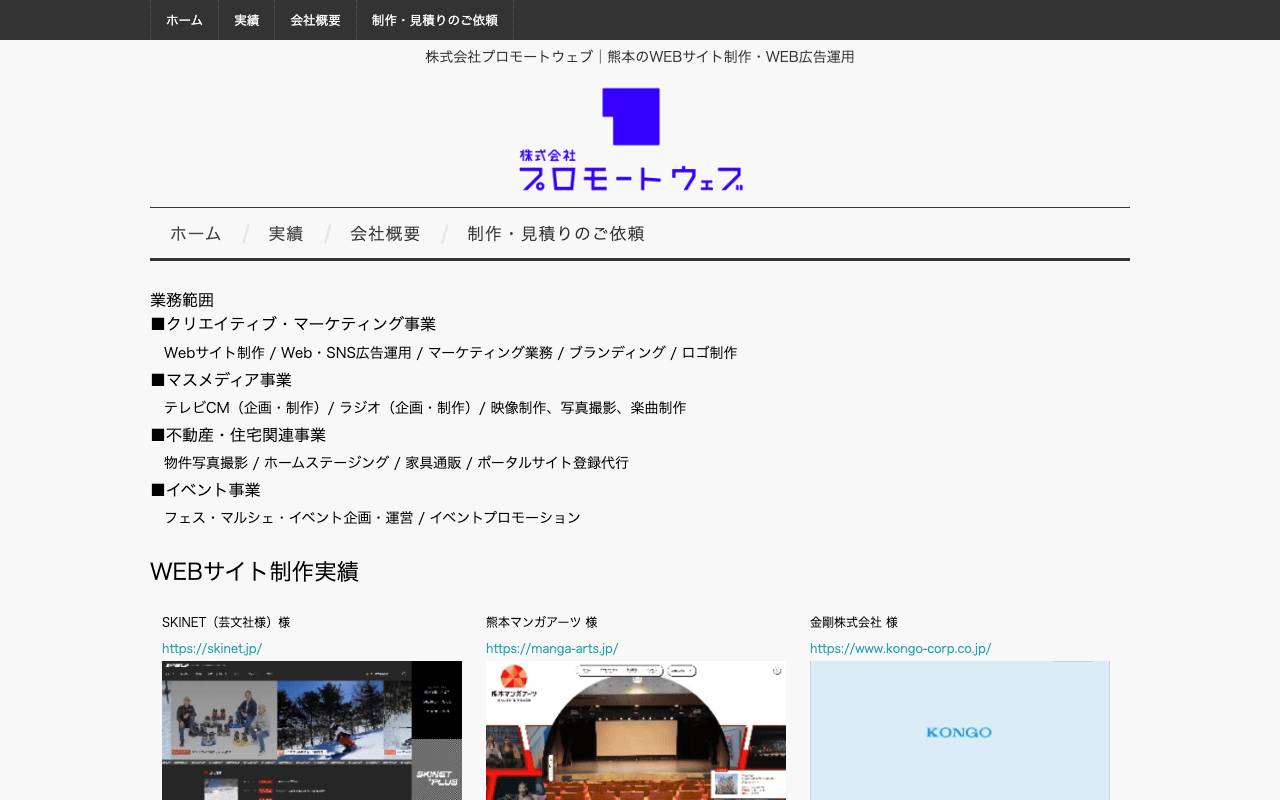
Task: Open the https://www.kongo-corp.co.jp/ link
Action: [900, 648]
